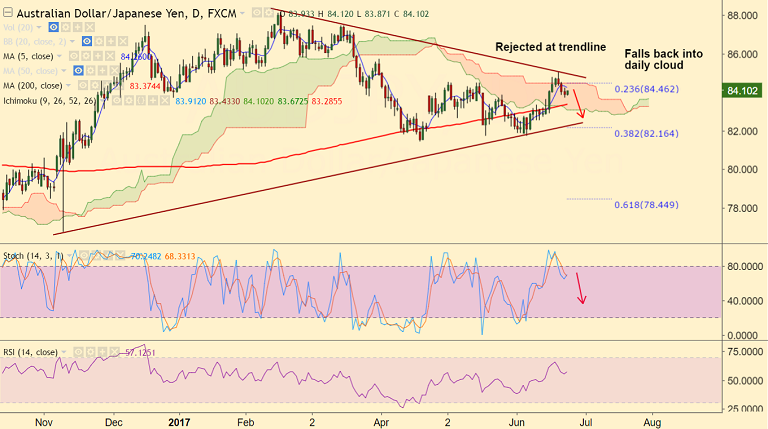The image size is (768, 429).
Task: Open settings gear for MA (50, close)
Action: click(91, 71)
